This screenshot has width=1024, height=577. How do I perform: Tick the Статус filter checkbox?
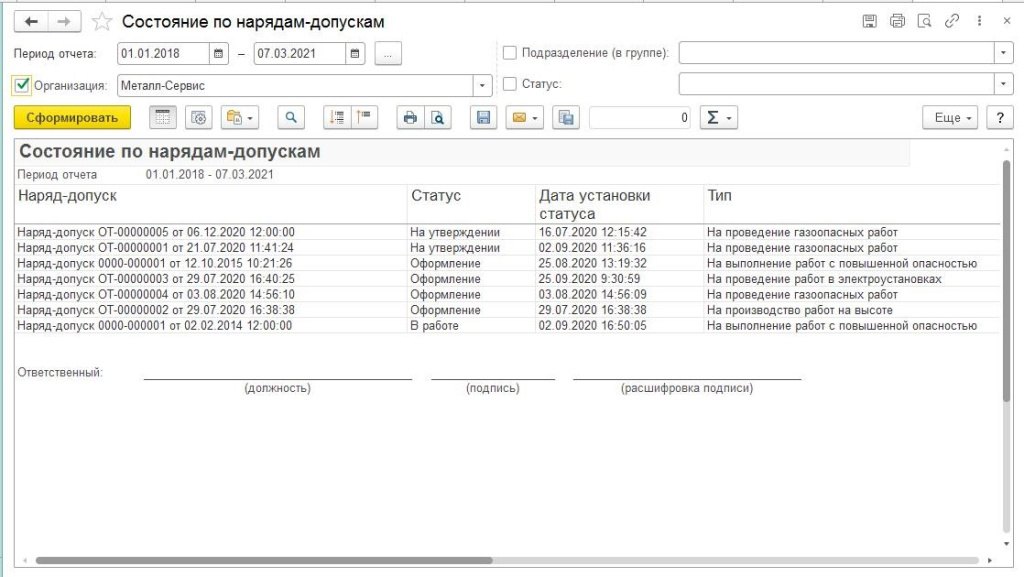(x=510, y=85)
